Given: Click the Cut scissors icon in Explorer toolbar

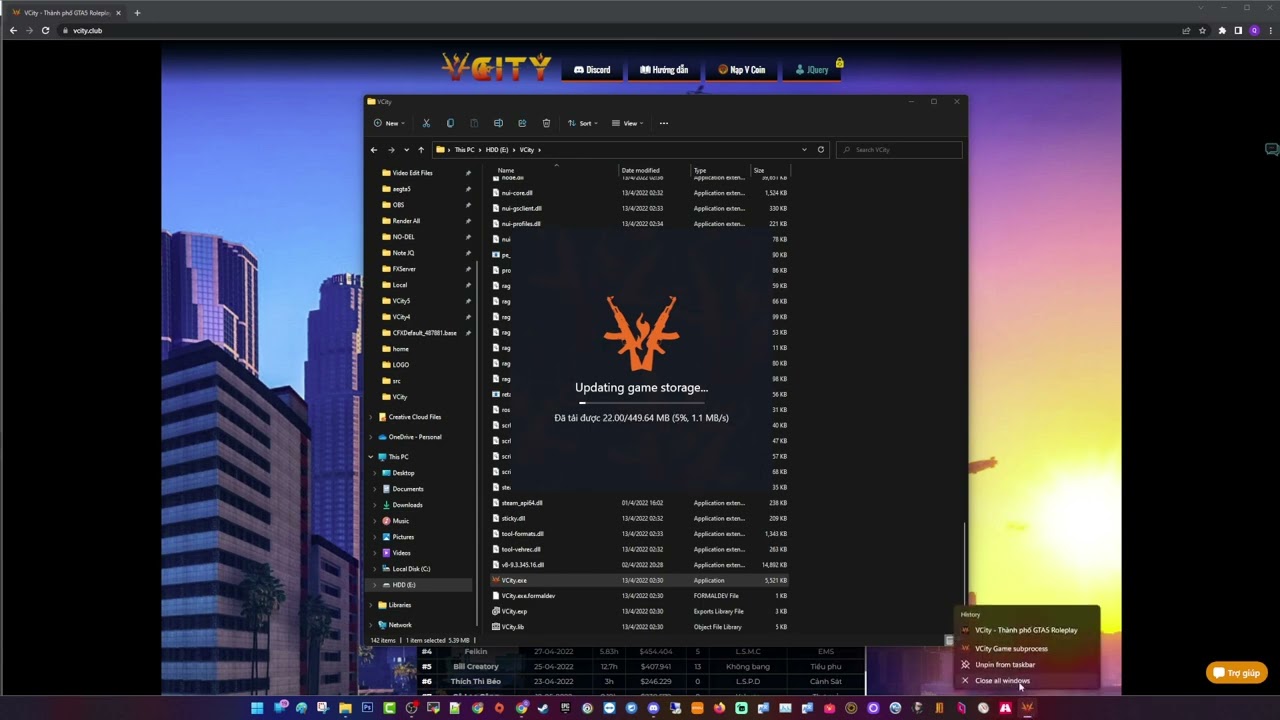Looking at the screenshot, I should coord(426,123).
